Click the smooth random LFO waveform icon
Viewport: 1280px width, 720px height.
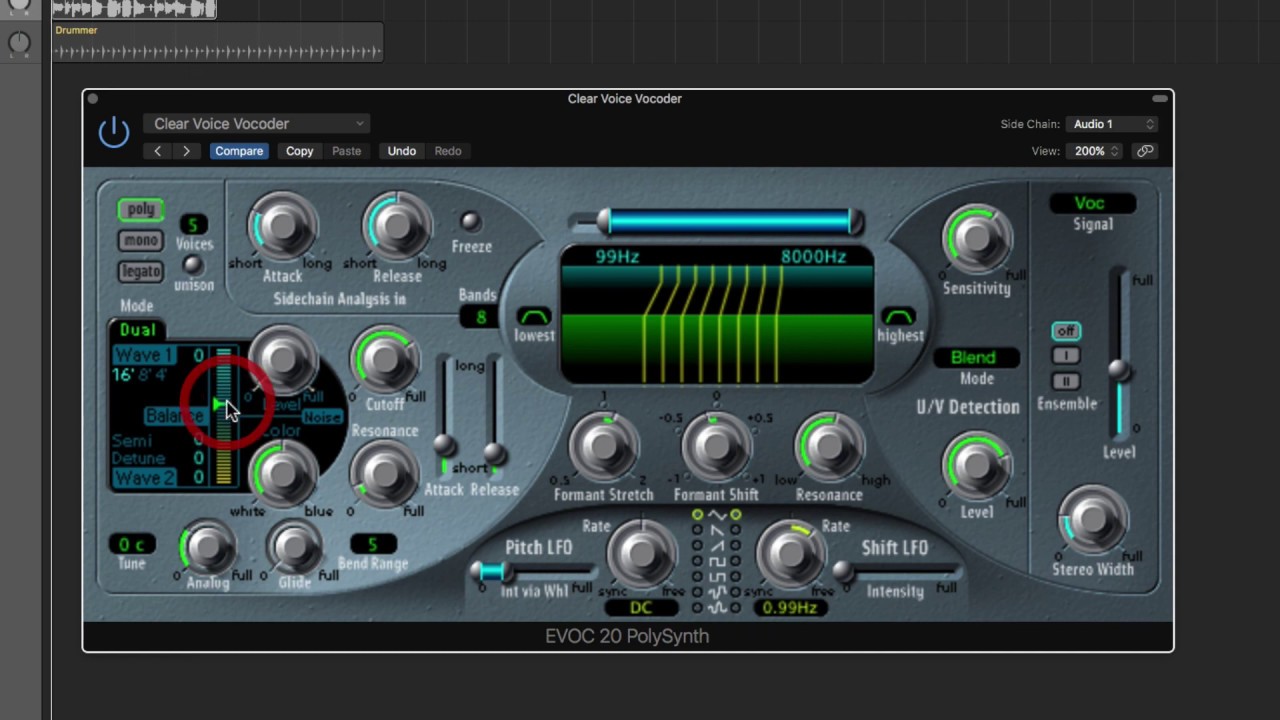[716, 608]
